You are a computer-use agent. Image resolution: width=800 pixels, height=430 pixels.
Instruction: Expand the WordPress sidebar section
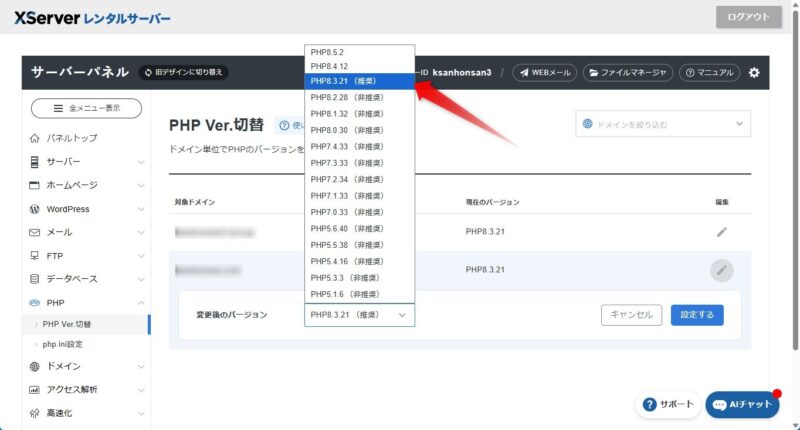[x=86, y=209]
